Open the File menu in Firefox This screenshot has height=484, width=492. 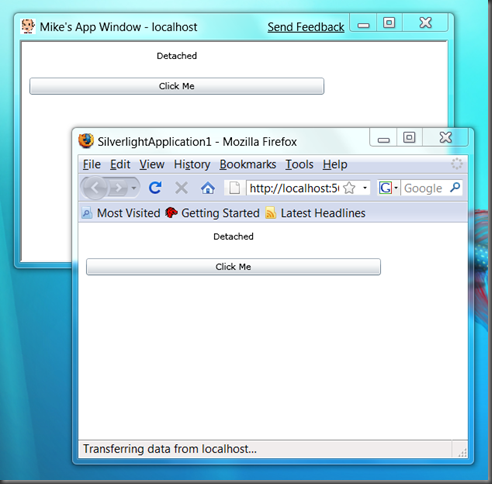pos(92,164)
